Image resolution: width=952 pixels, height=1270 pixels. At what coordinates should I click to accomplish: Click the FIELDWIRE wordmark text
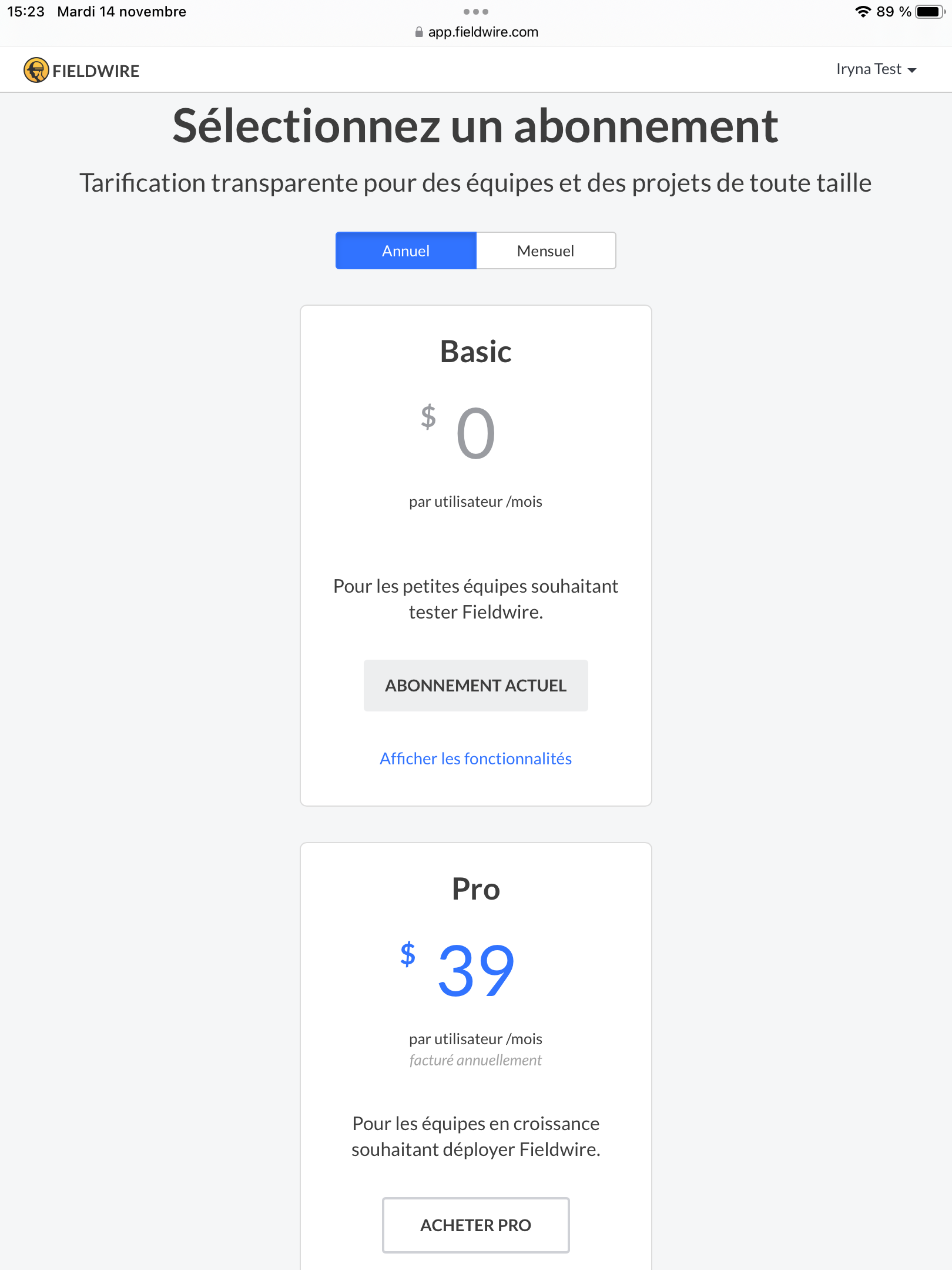96,71
